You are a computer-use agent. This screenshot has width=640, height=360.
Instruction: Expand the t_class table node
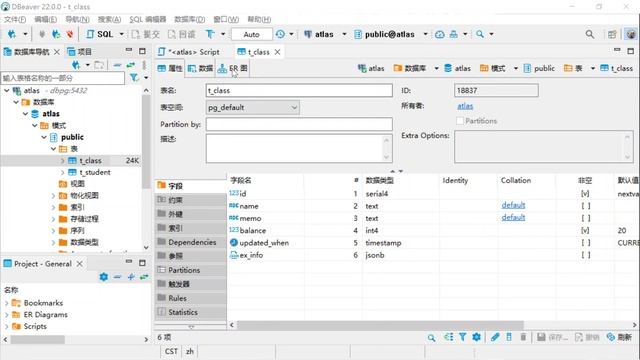62,161
